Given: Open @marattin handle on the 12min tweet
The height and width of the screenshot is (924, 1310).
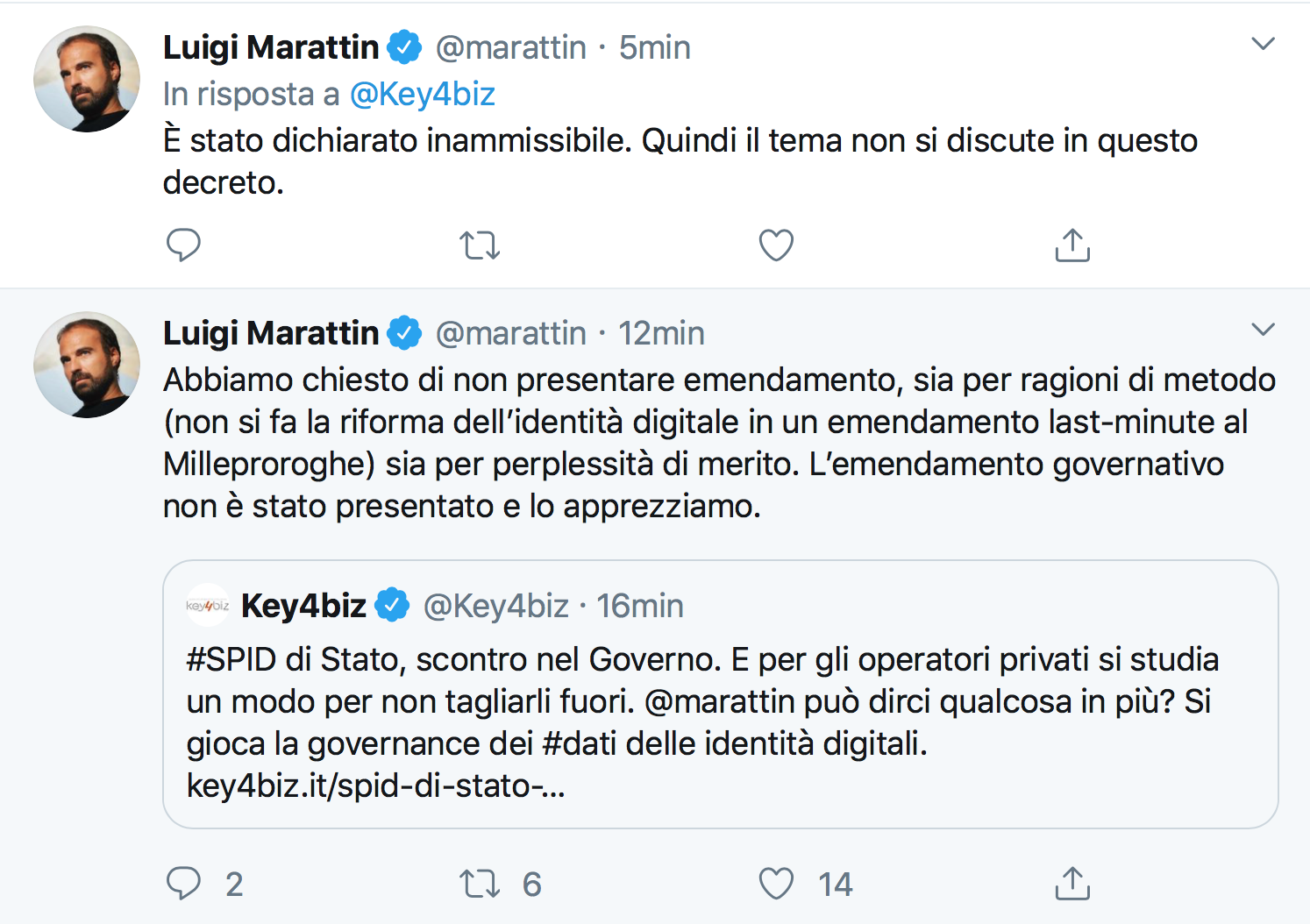Looking at the screenshot, I should point(511,333).
